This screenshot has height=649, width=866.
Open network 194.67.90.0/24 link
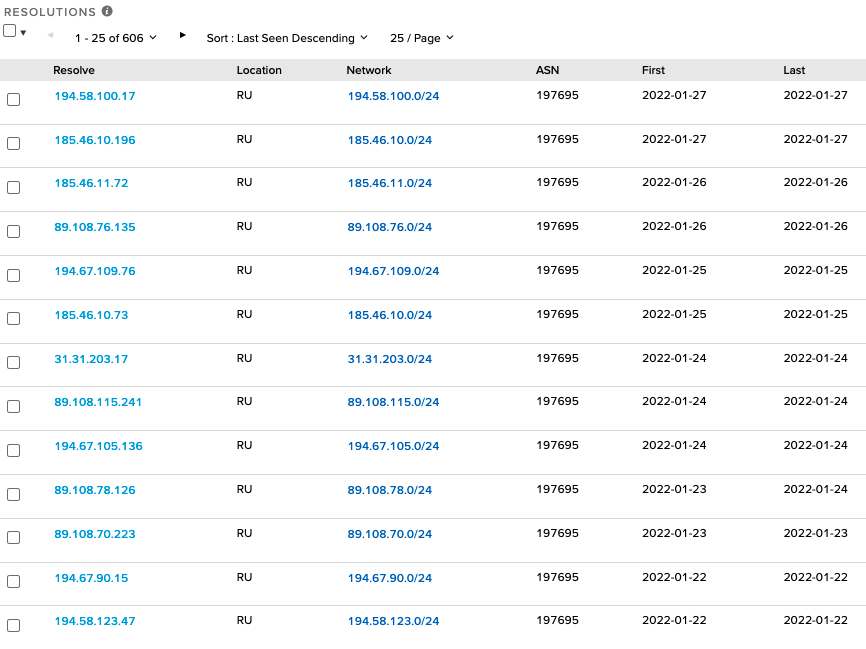390,578
